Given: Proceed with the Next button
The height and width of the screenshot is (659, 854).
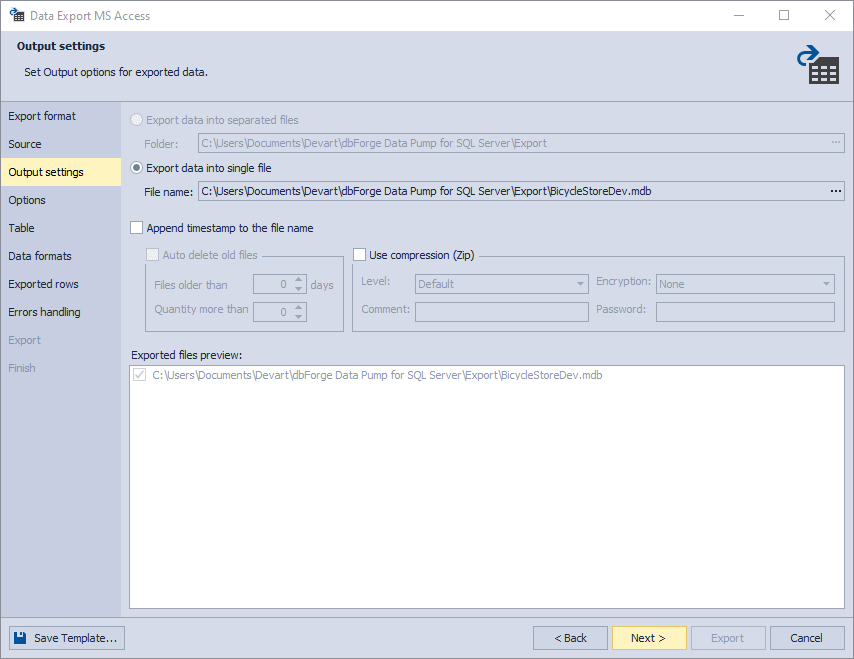Looking at the screenshot, I should point(649,638).
